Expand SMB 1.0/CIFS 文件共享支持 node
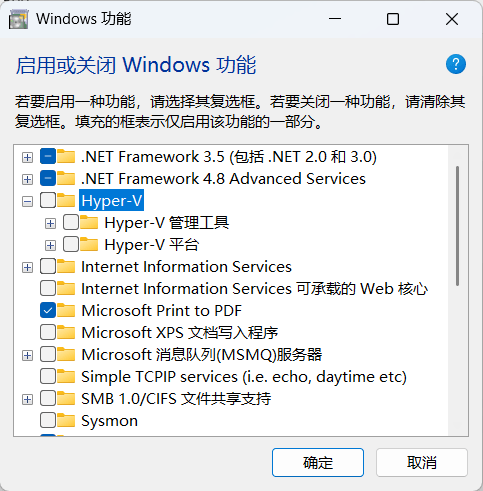The image size is (483, 491). [x=27, y=399]
